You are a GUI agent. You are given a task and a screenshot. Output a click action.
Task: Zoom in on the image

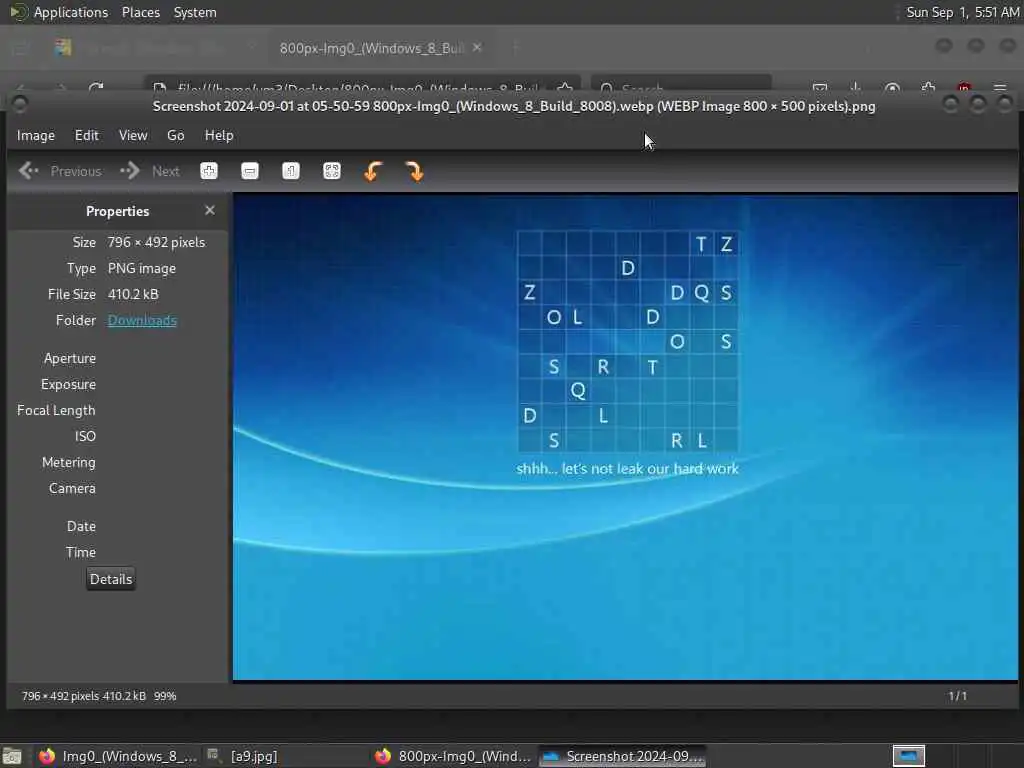tap(209, 171)
